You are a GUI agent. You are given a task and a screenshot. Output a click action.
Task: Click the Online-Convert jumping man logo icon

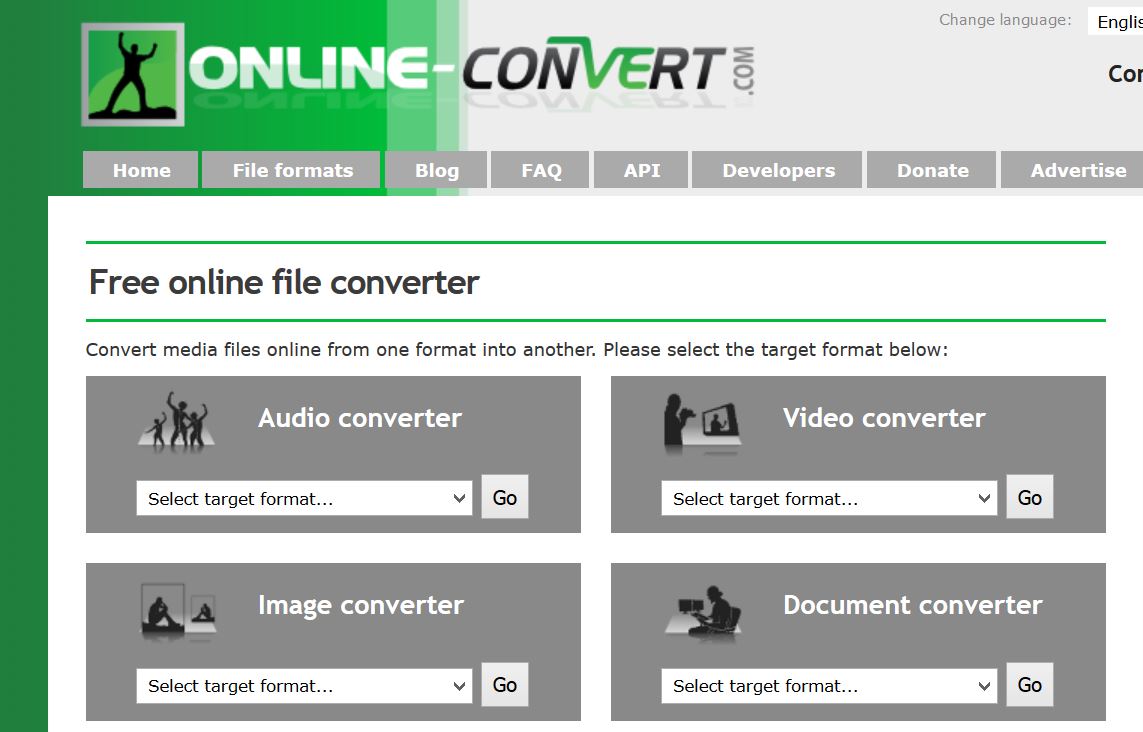click(133, 74)
